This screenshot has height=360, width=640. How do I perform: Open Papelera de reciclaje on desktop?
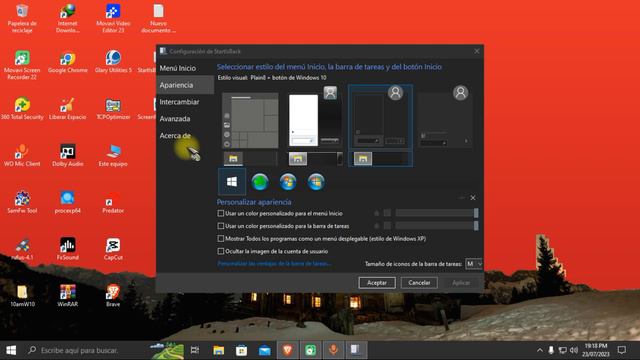[22, 18]
